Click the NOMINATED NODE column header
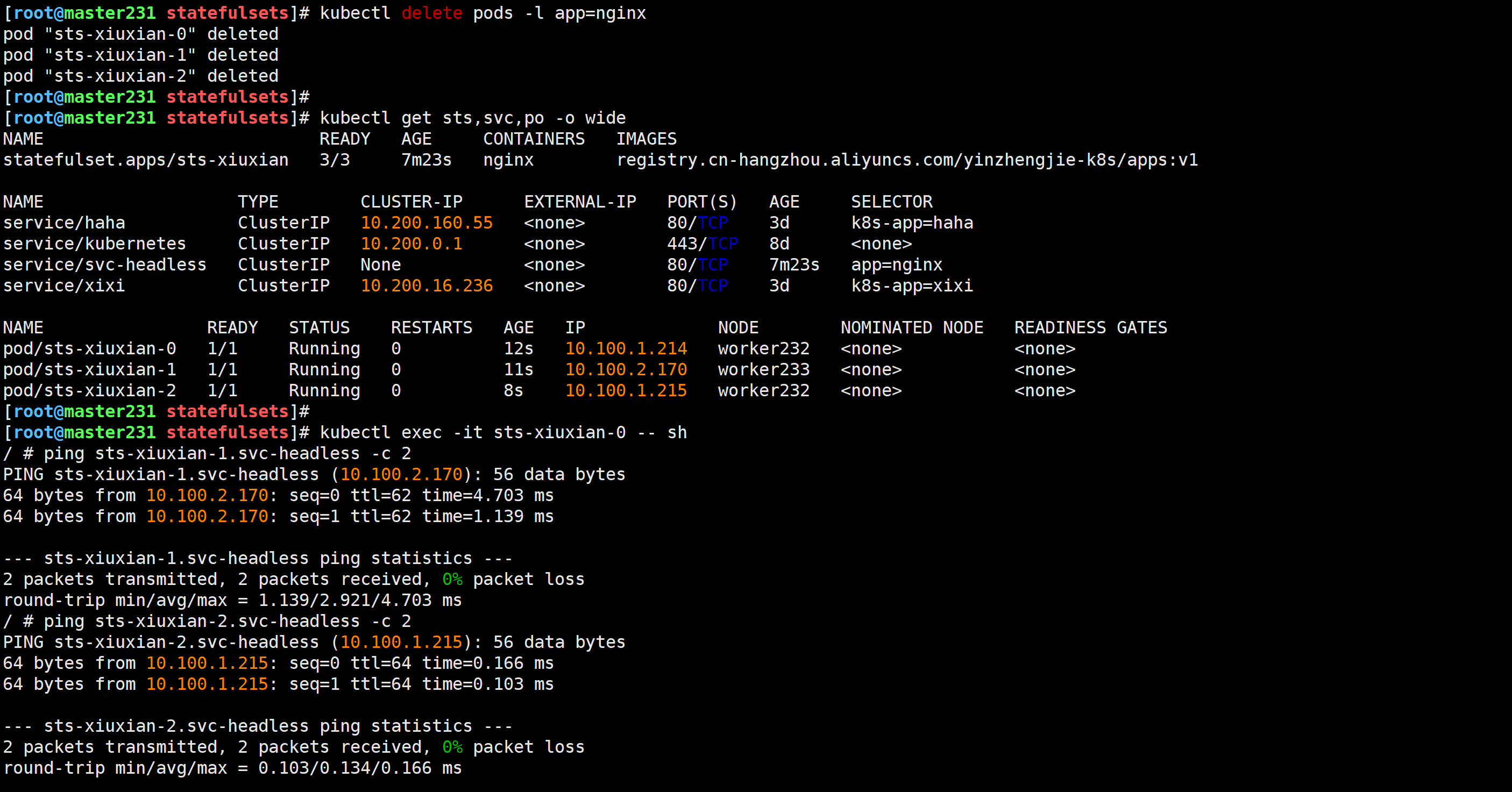 click(x=912, y=327)
